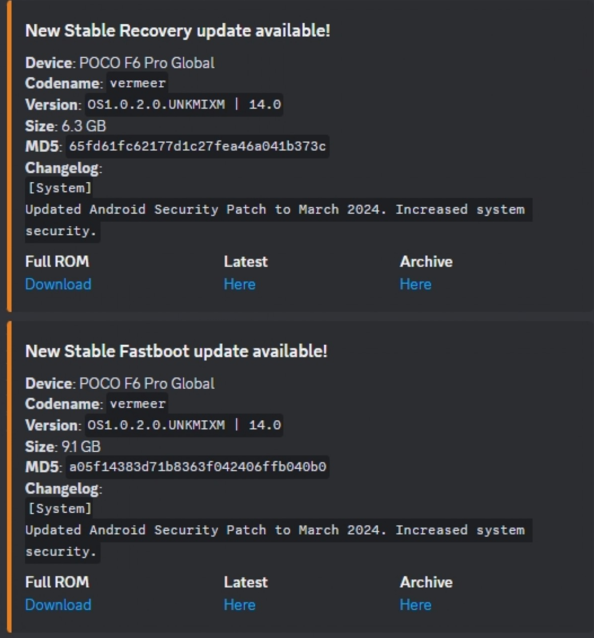Select the Fastboot update codename 'vermeer'
The width and height of the screenshot is (594, 638).
pyautogui.click(x=138, y=404)
